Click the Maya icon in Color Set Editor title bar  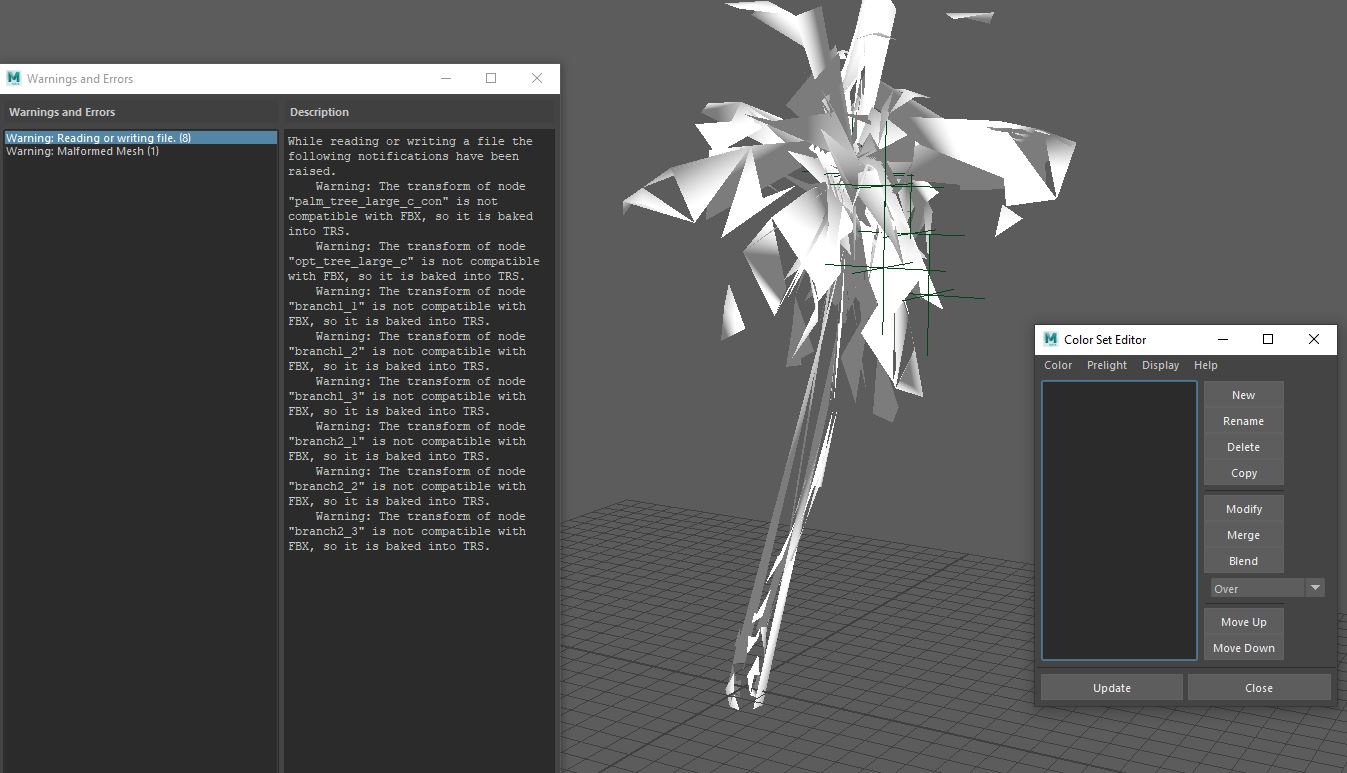coord(1050,340)
